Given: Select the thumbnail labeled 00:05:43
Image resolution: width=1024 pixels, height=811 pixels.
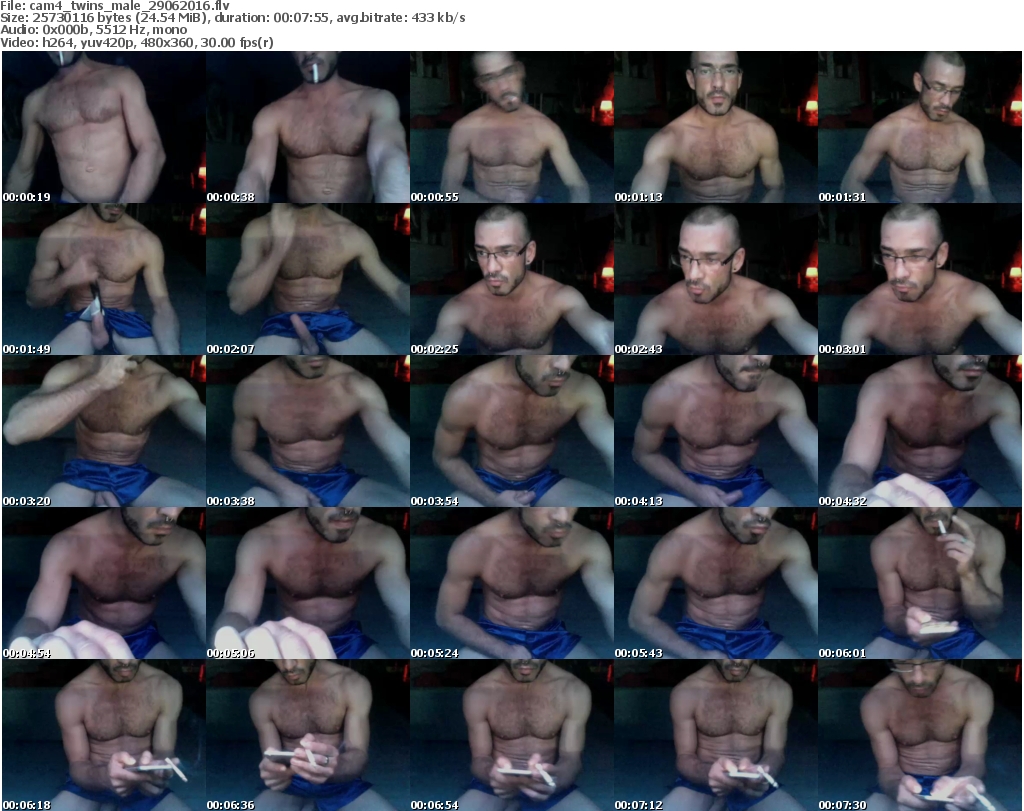Looking at the screenshot, I should (x=716, y=584).
